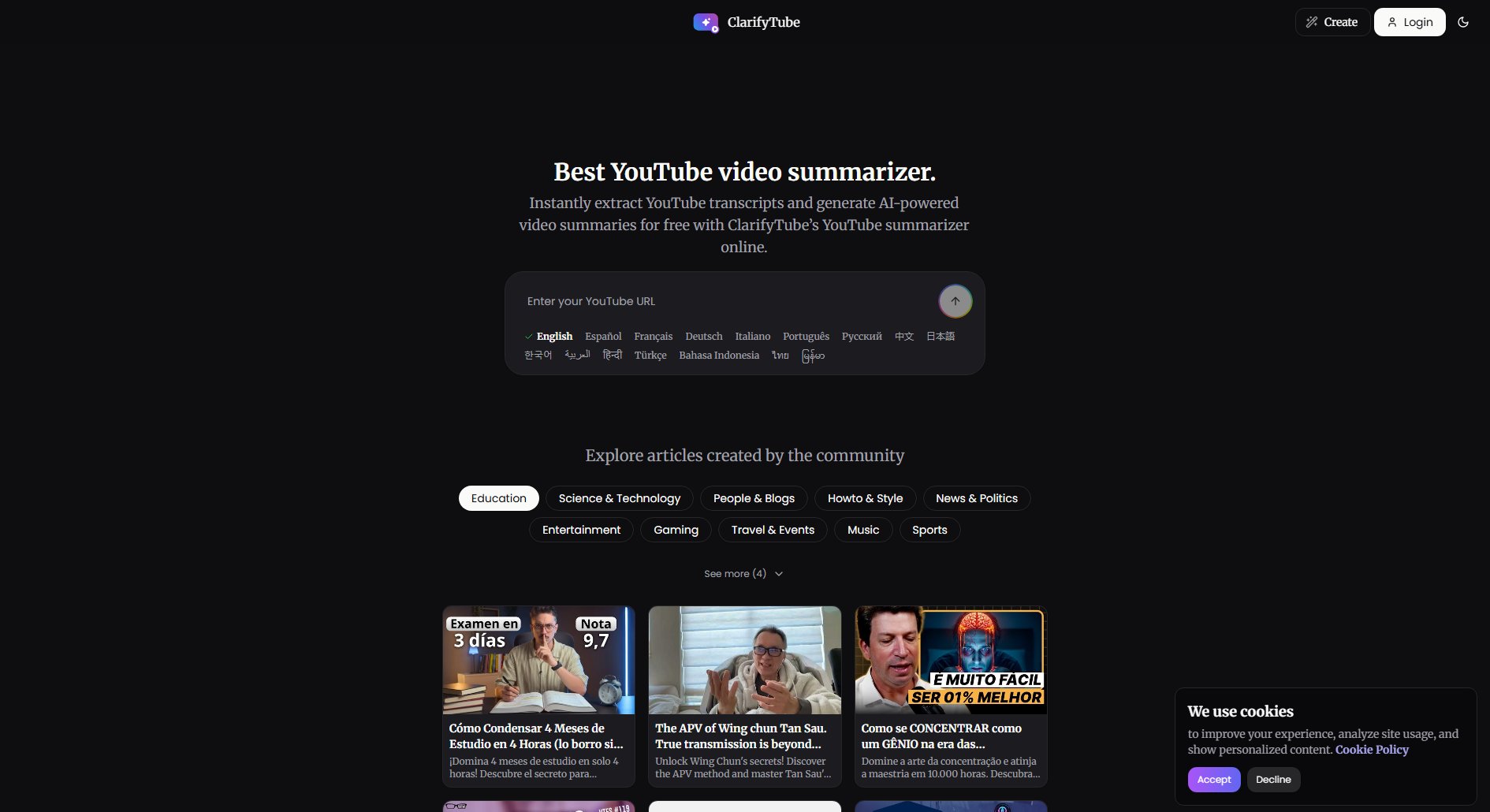The height and width of the screenshot is (812, 1490).
Task: Toggle dark mode with the moon icon
Action: click(x=1463, y=21)
